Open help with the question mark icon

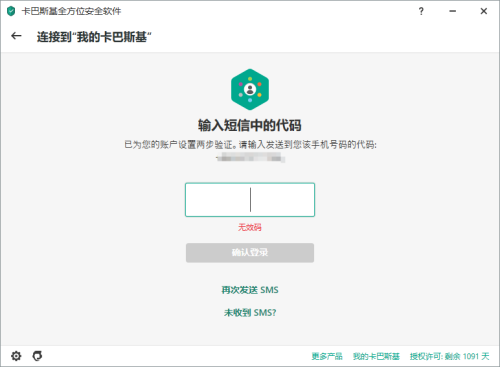pos(421,11)
